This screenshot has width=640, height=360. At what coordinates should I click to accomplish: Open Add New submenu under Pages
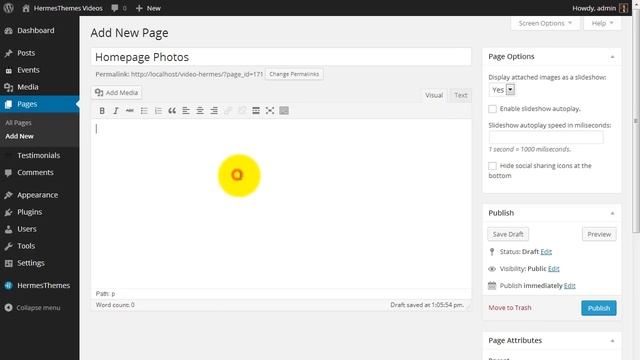coord(19,136)
